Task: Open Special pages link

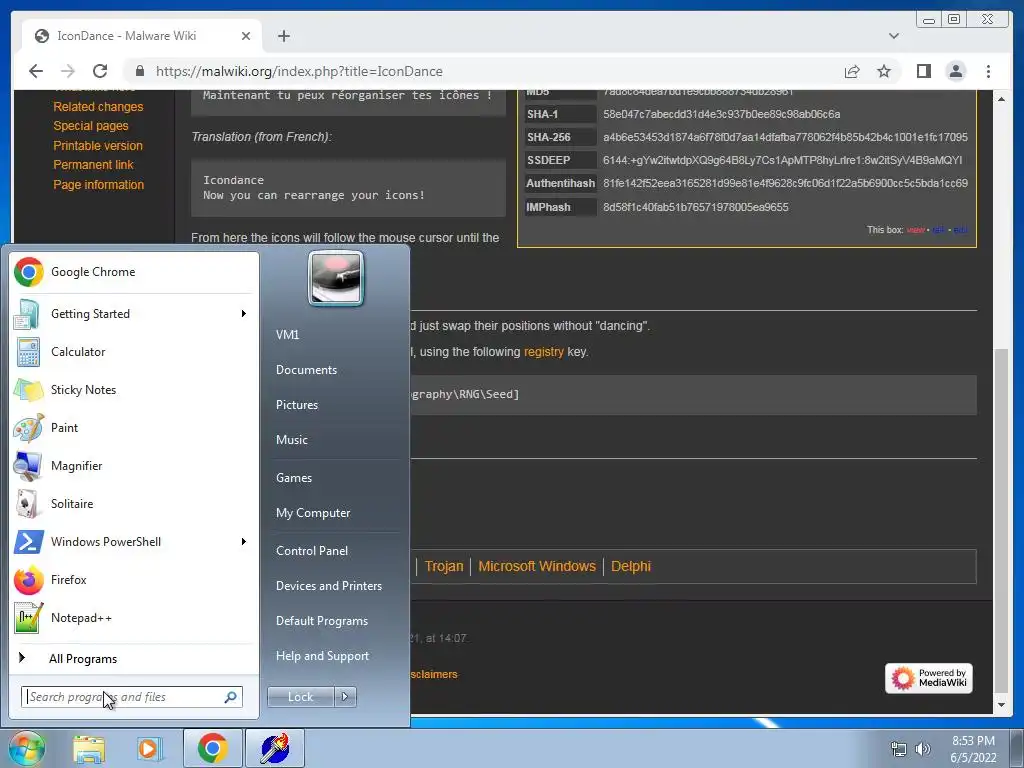Action: click(x=91, y=126)
